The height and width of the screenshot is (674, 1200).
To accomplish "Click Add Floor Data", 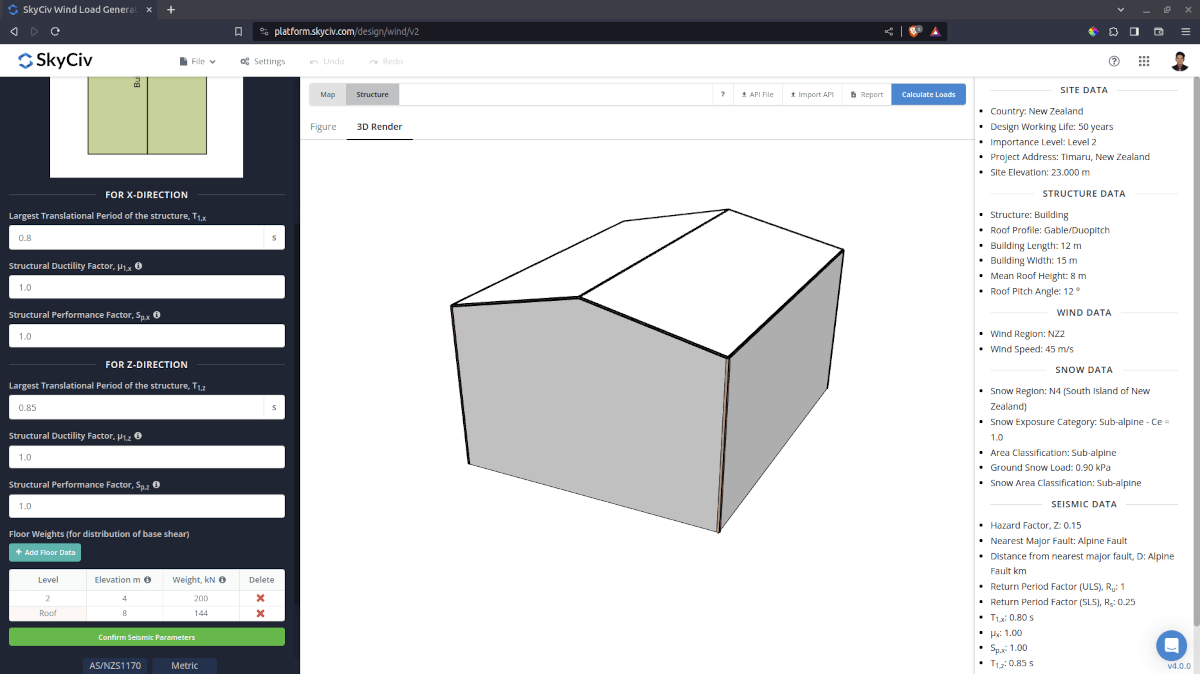I will pyautogui.click(x=44, y=552).
